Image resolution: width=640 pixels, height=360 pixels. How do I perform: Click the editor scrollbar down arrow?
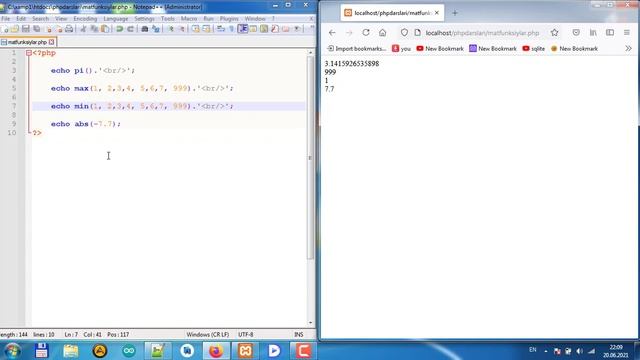pos(310,323)
